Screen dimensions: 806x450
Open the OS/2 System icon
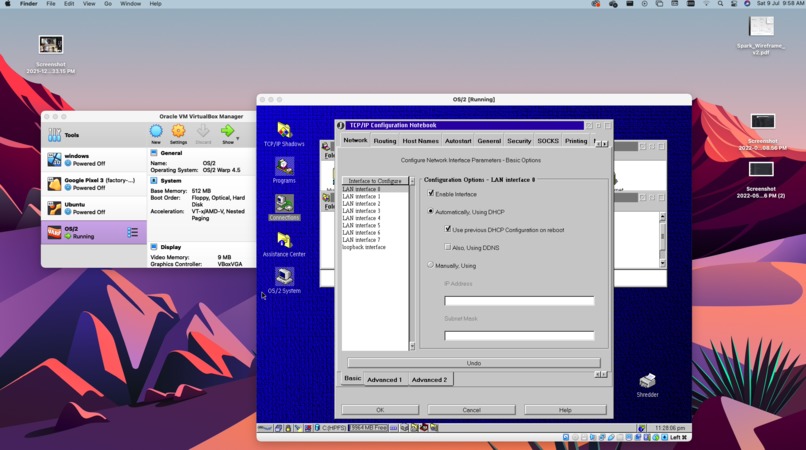[x=284, y=277]
